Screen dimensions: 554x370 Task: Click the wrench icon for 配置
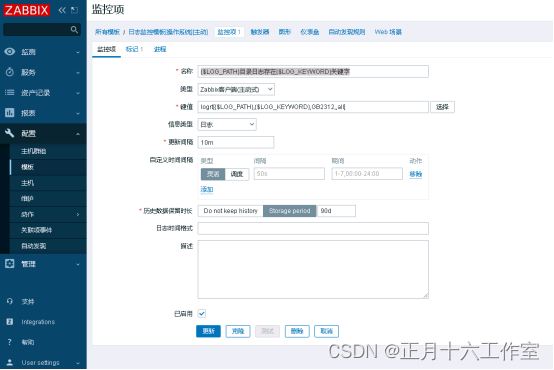(x=10, y=133)
